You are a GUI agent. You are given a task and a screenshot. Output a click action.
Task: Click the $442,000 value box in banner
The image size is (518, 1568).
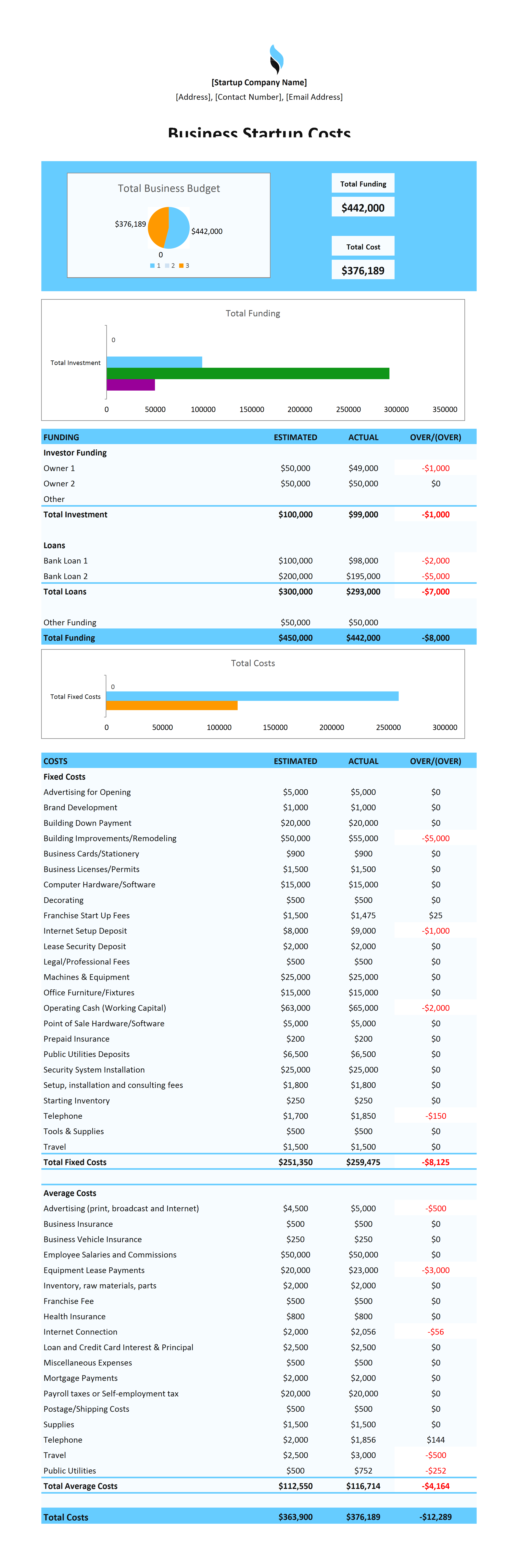[363, 207]
